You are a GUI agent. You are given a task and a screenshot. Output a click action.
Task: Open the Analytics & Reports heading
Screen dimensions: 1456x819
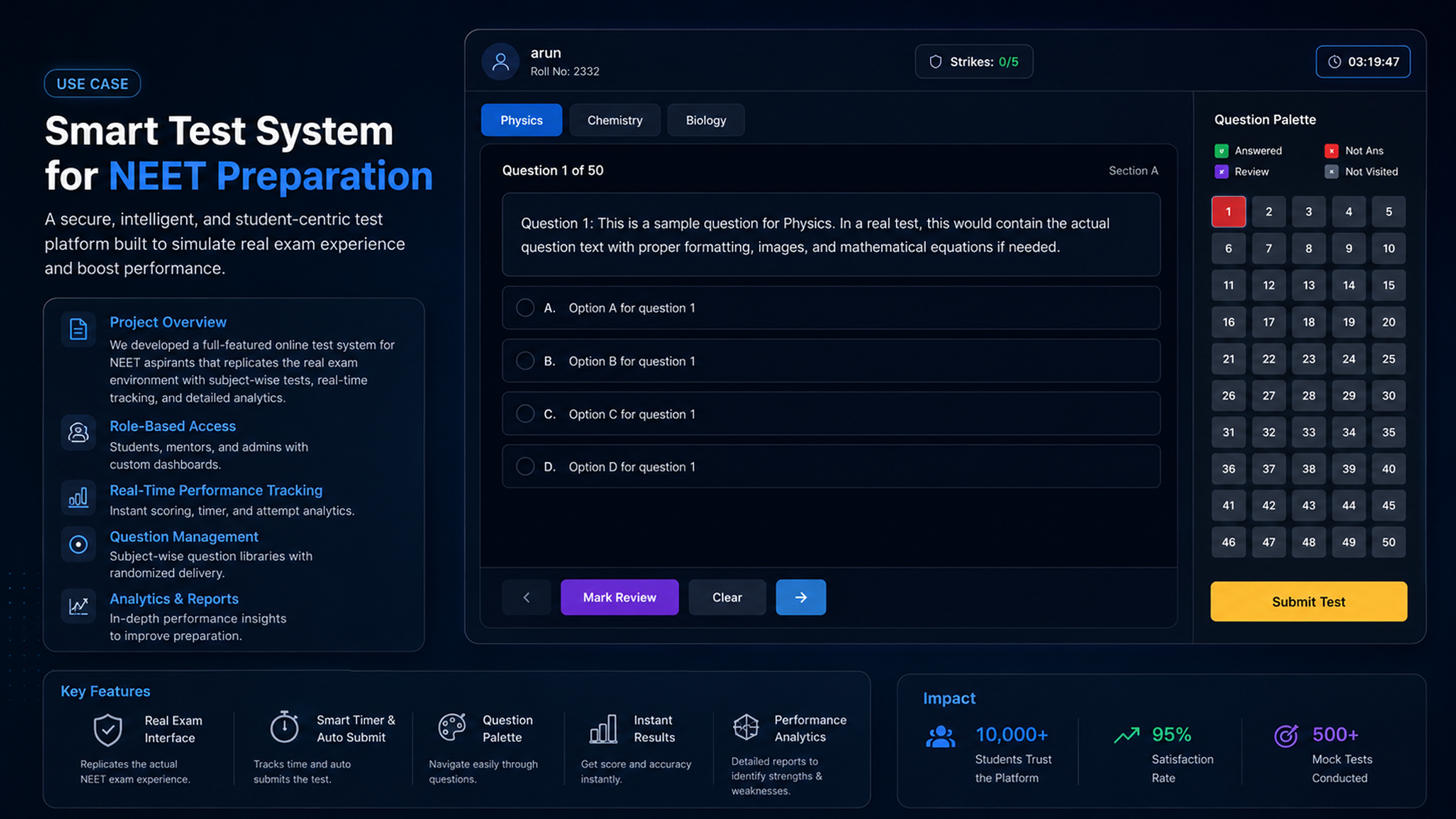click(x=174, y=598)
